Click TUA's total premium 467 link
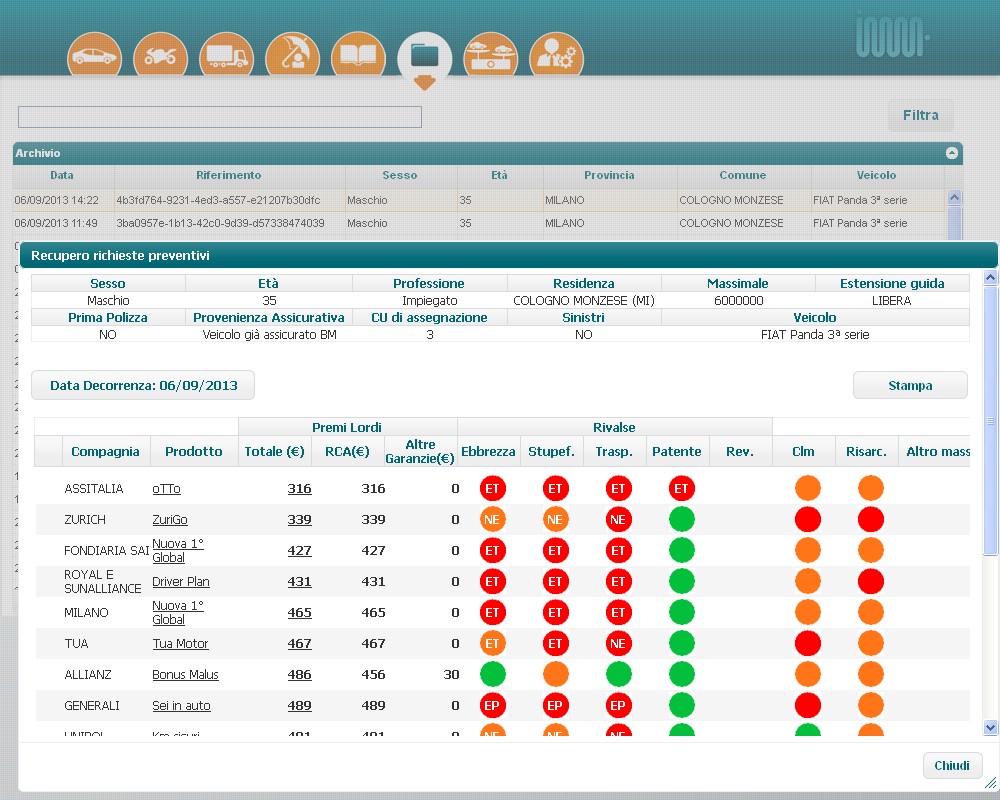1000x800 pixels. coord(299,644)
